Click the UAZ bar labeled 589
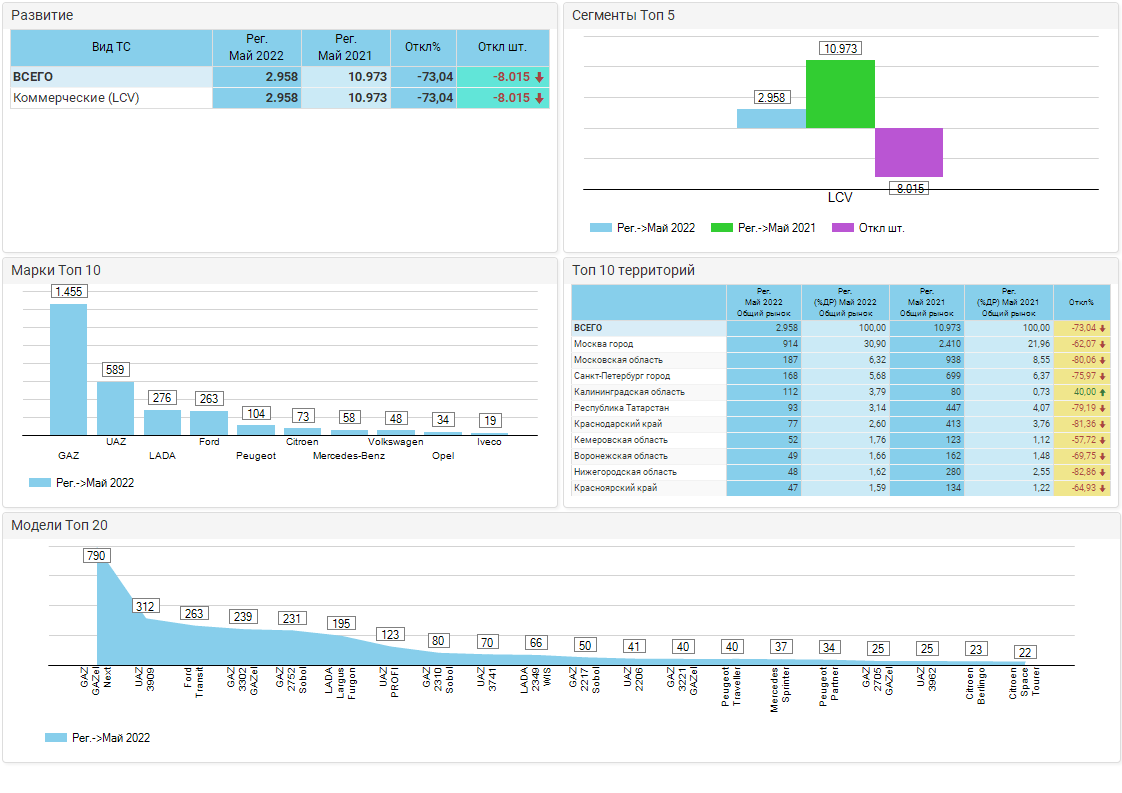 click(115, 408)
